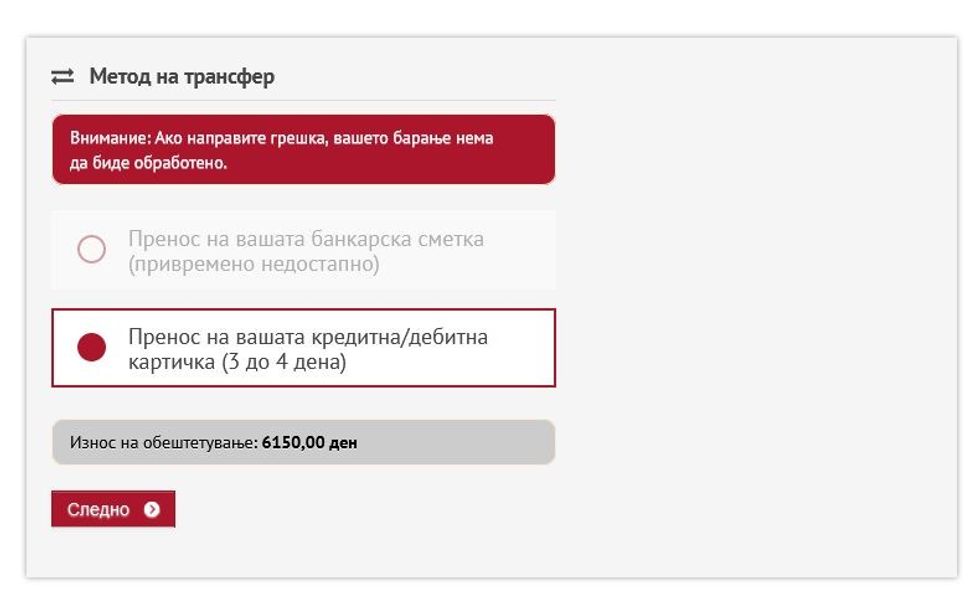Click the red Внимание warning banner
The width and height of the screenshot is (980, 602).
303,149
